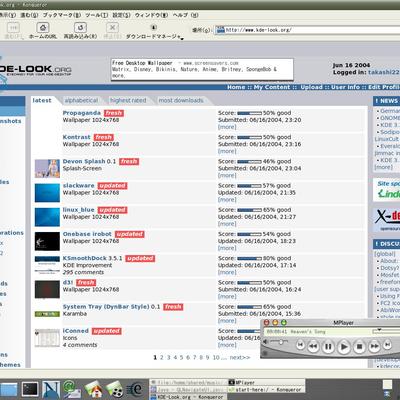
Task: Open the iConned icons link
Action: 76,331
